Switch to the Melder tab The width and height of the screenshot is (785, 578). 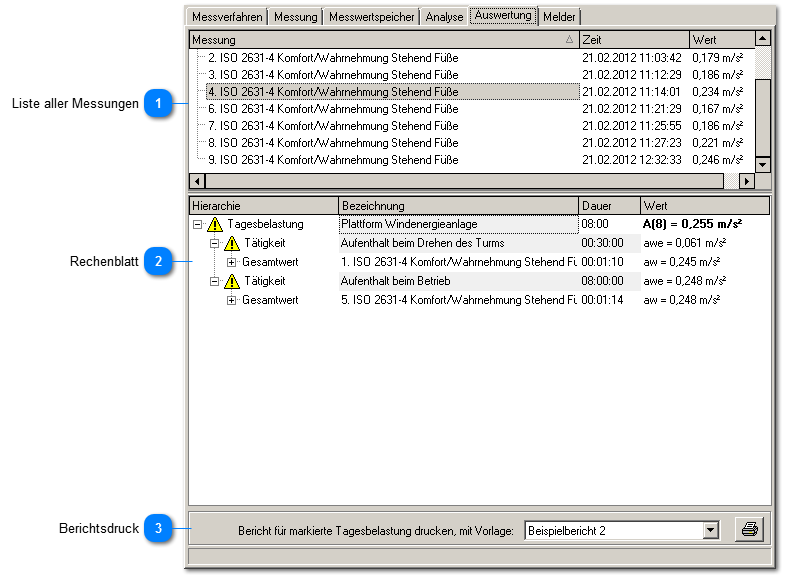(560, 17)
